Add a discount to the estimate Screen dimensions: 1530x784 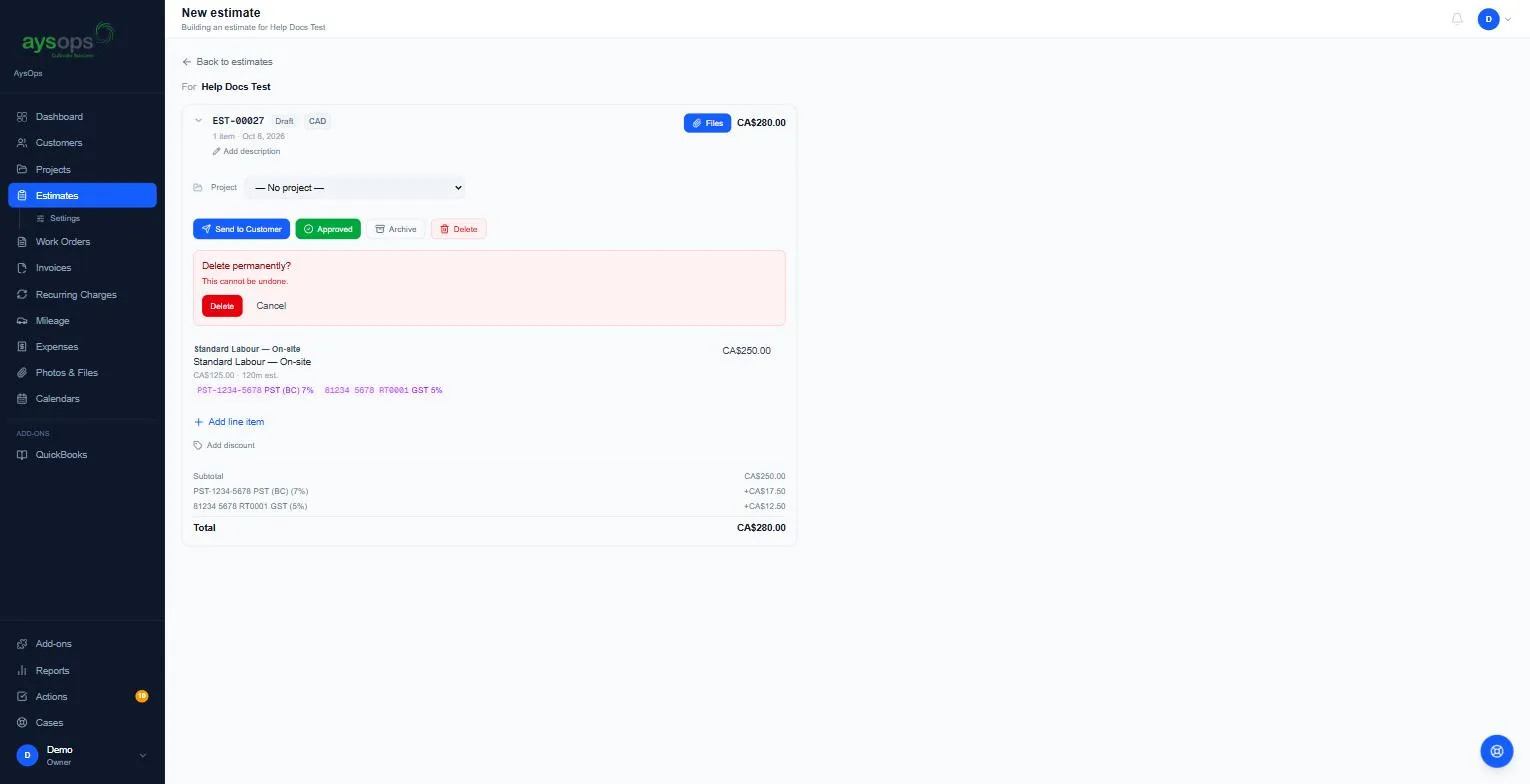point(224,446)
